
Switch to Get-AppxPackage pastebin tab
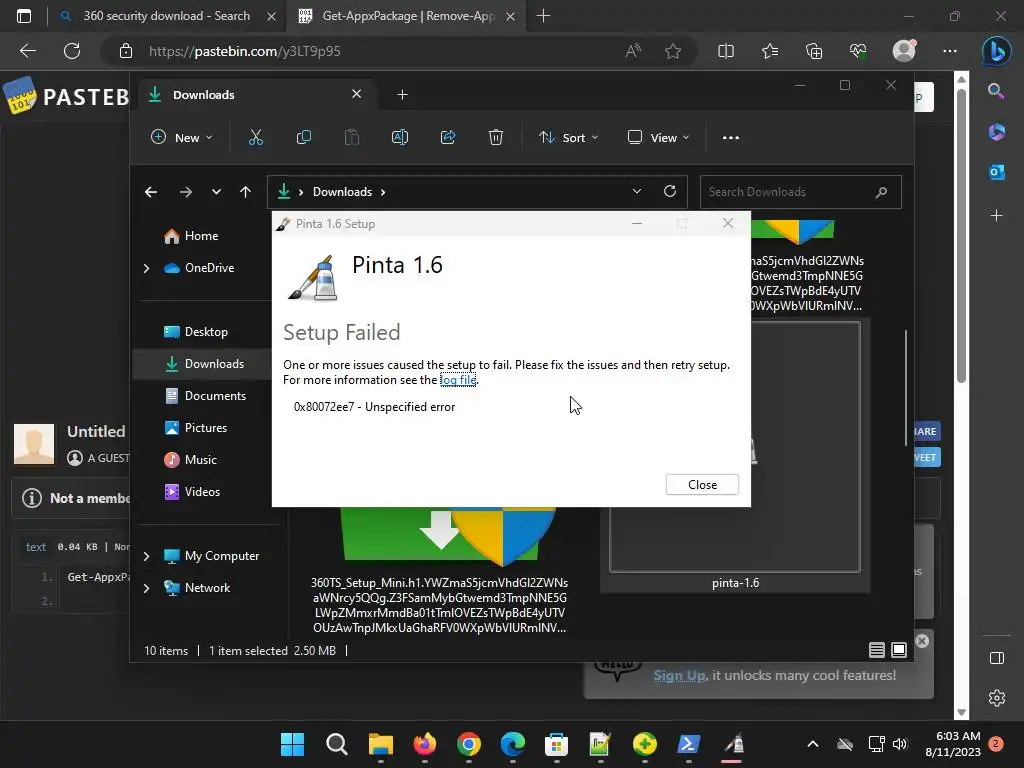(408, 16)
